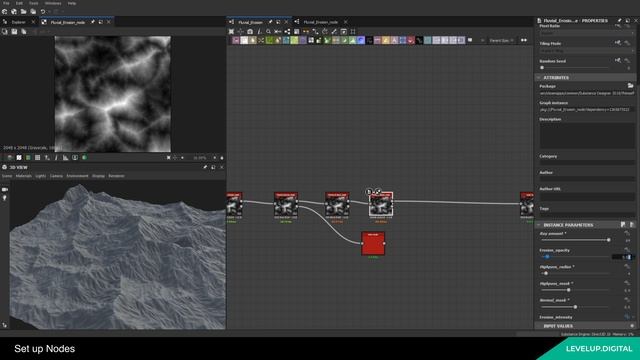Click the share-style node links icon in graph toolbar
The image size is (640, 360).
pos(287,31)
